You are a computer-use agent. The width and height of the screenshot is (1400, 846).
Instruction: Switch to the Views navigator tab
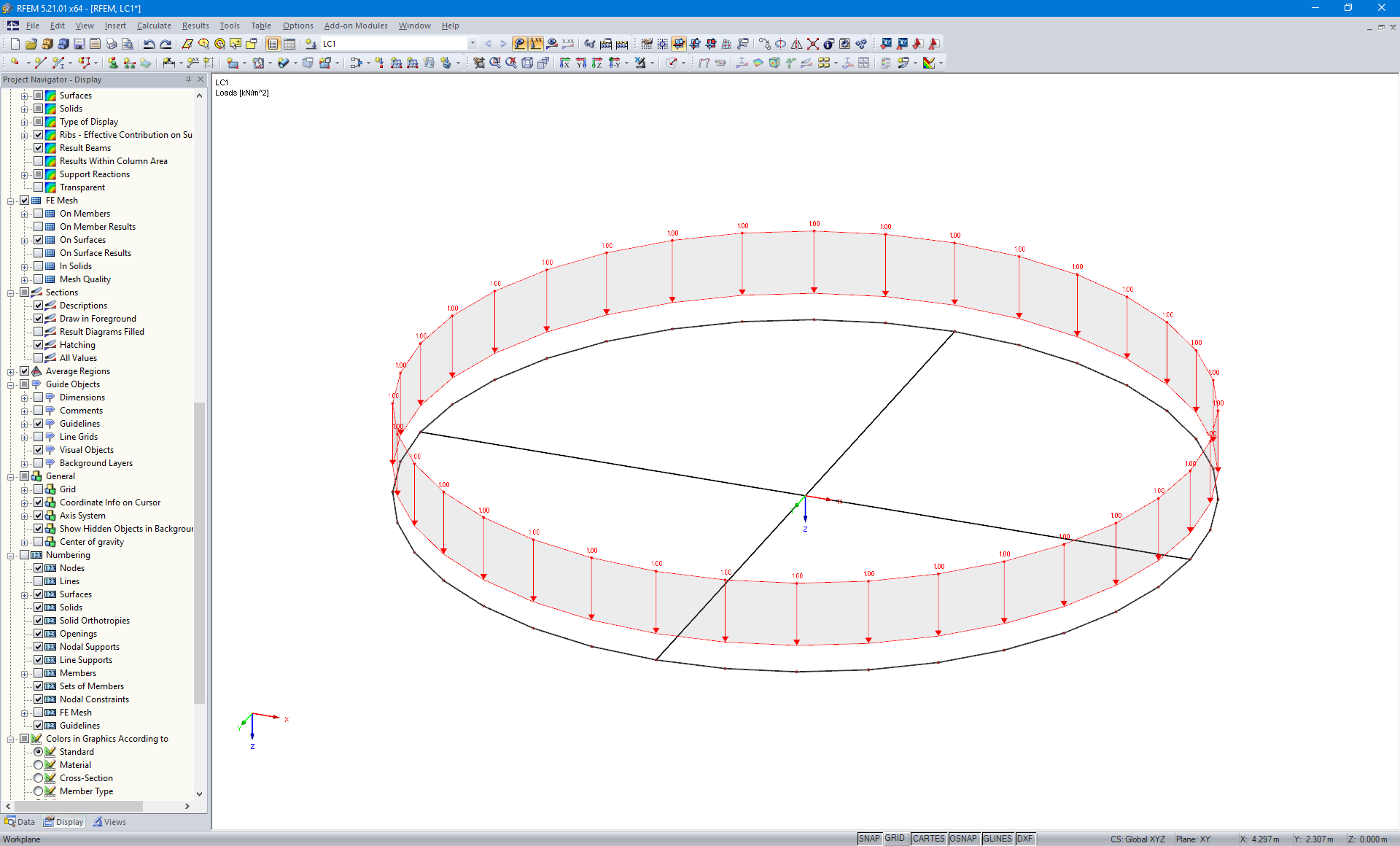click(109, 822)
